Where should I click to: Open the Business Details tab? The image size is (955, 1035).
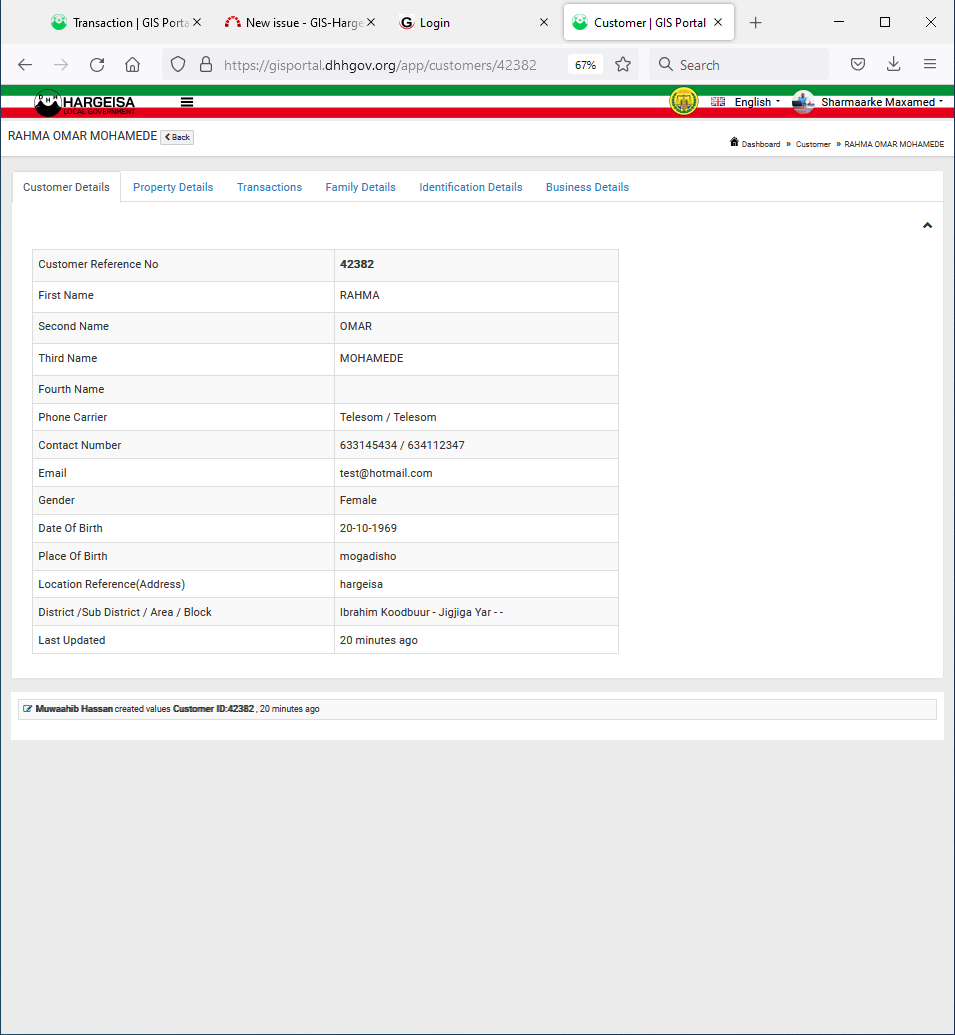coord(587,187)
